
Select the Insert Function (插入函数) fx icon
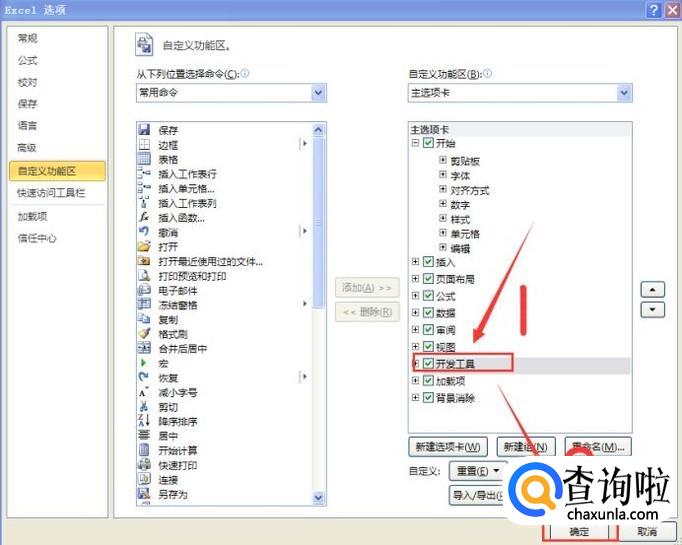tap(144, 217)
